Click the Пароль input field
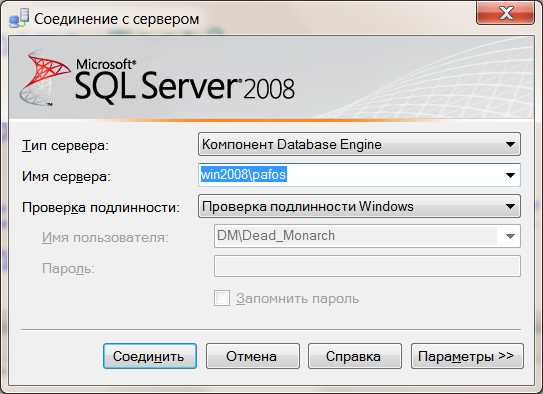This screenshot has height=394, width=543. 367,266
